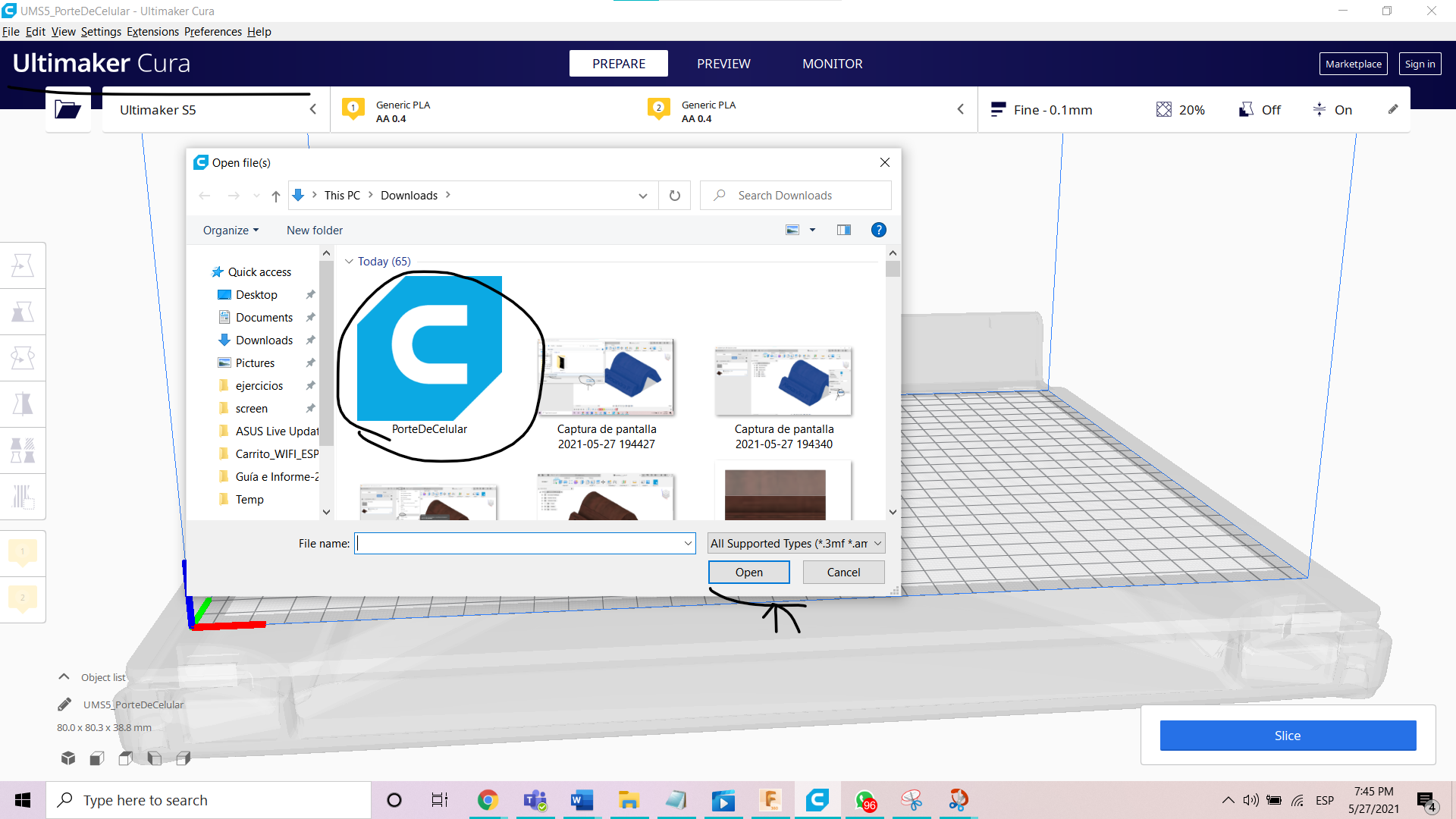Click the open file folder icon

tap(67, 110)
